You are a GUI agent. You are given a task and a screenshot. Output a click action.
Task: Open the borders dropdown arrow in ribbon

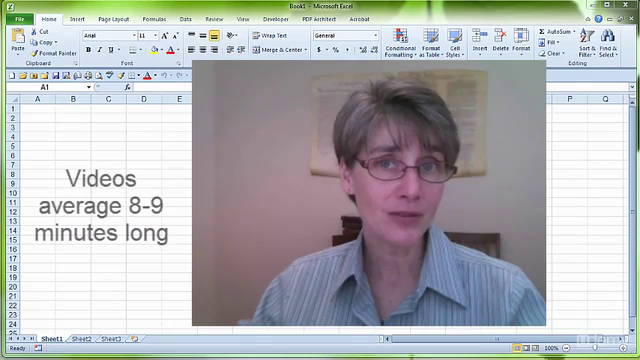coord(141,50)
